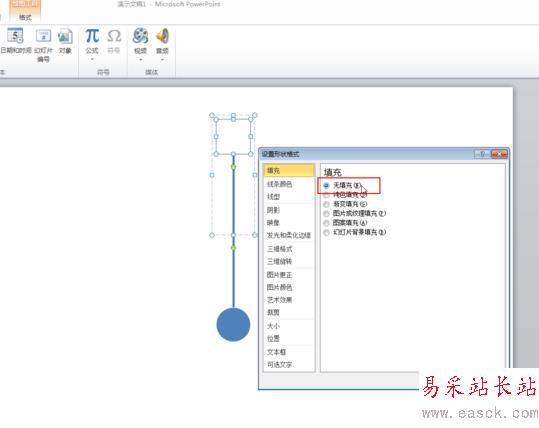
Task: Open the Shadow (阴影) category
Action: 289,210
